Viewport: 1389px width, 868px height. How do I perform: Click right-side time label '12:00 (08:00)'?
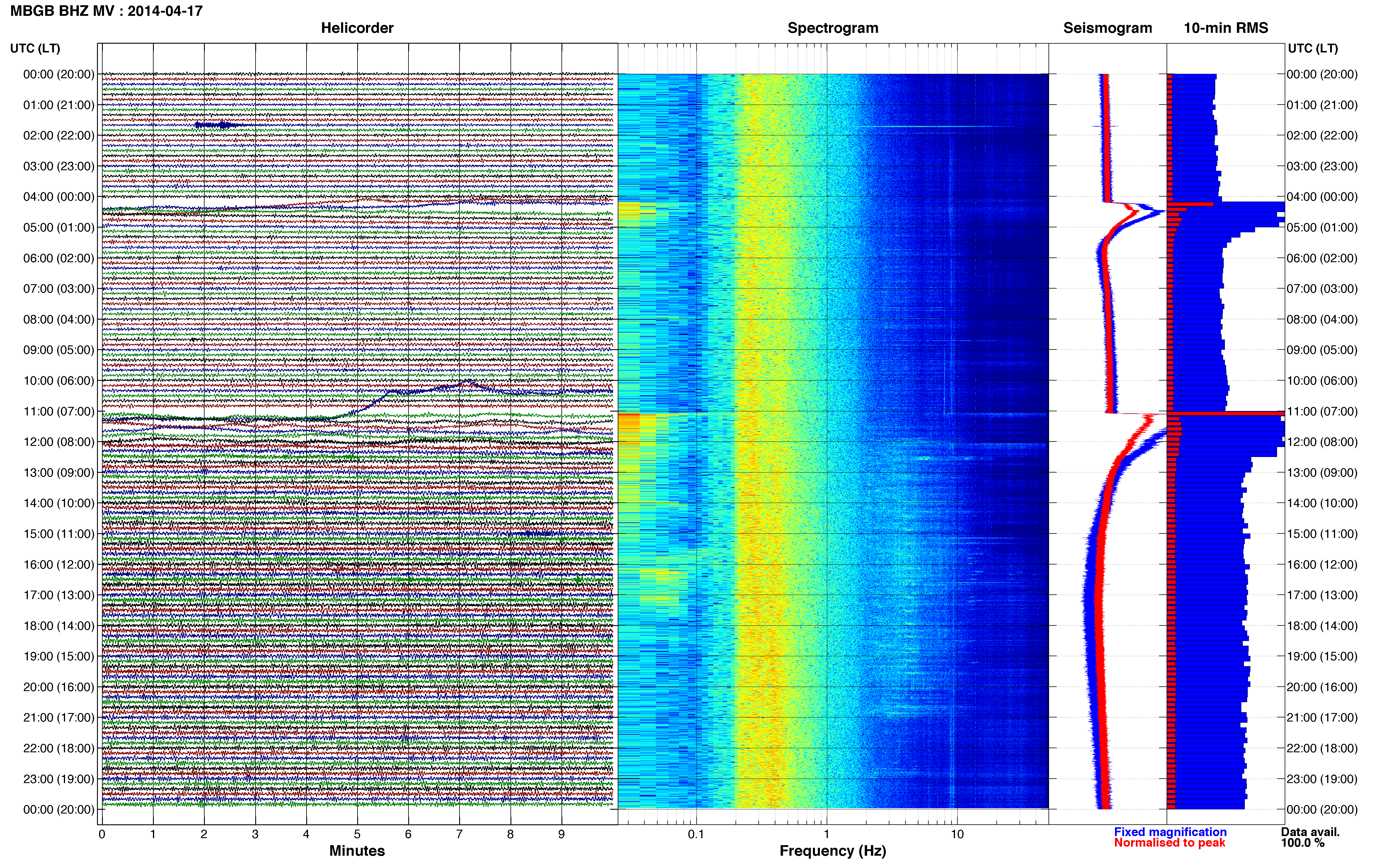click(1322, 442)
